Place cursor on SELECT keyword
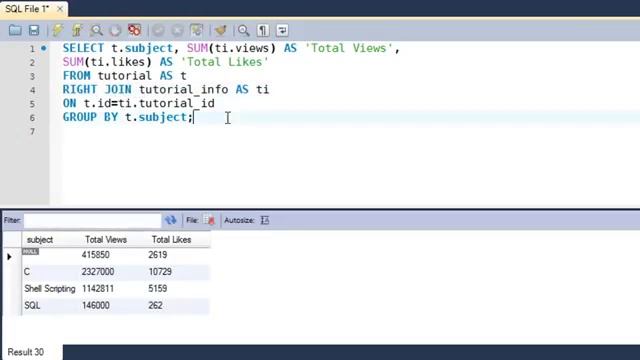The height and width of the screenshot is (360, 640). (83, 48)
